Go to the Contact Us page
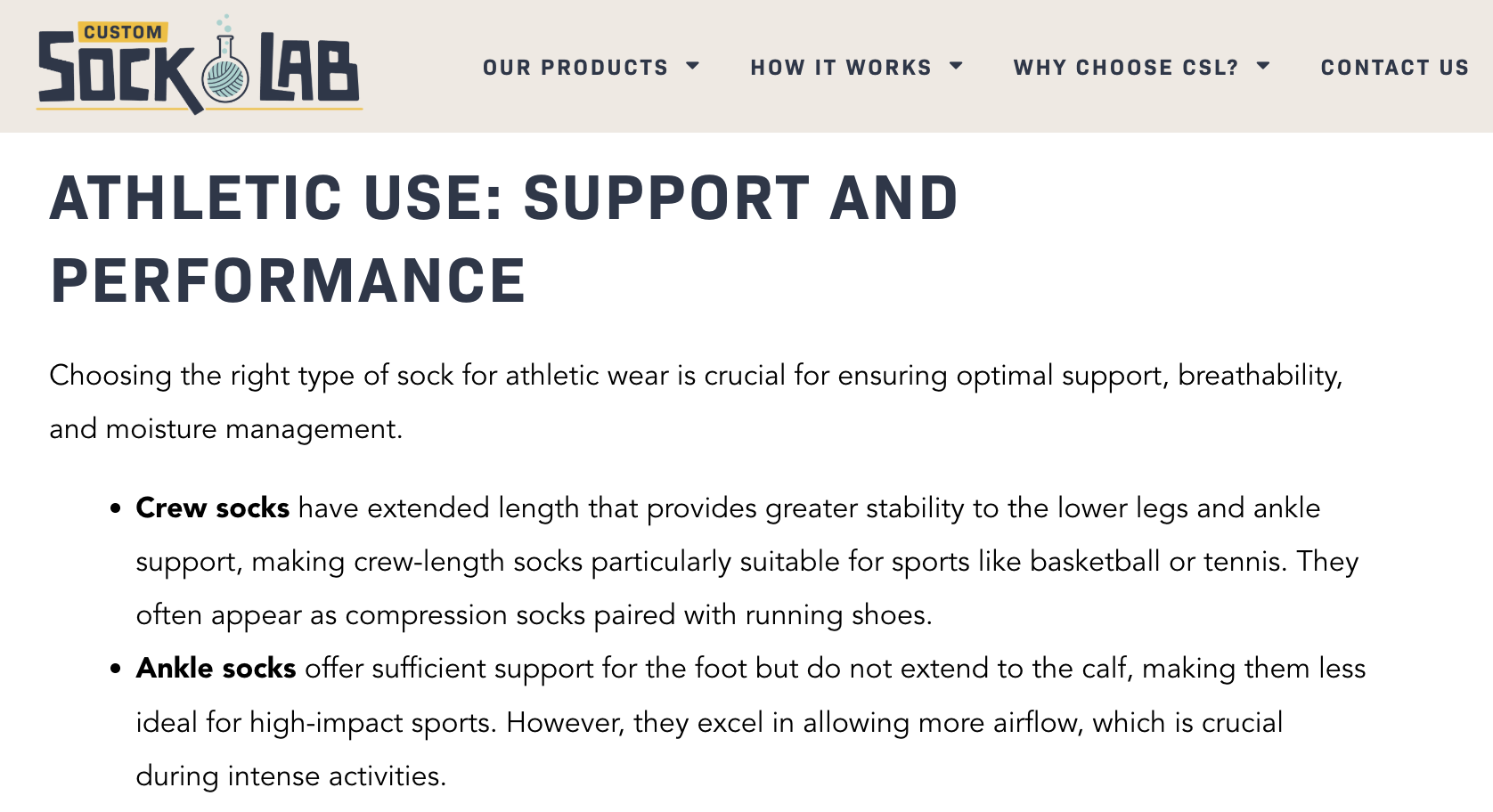1493x812 pixels. tap(1394, 68)
